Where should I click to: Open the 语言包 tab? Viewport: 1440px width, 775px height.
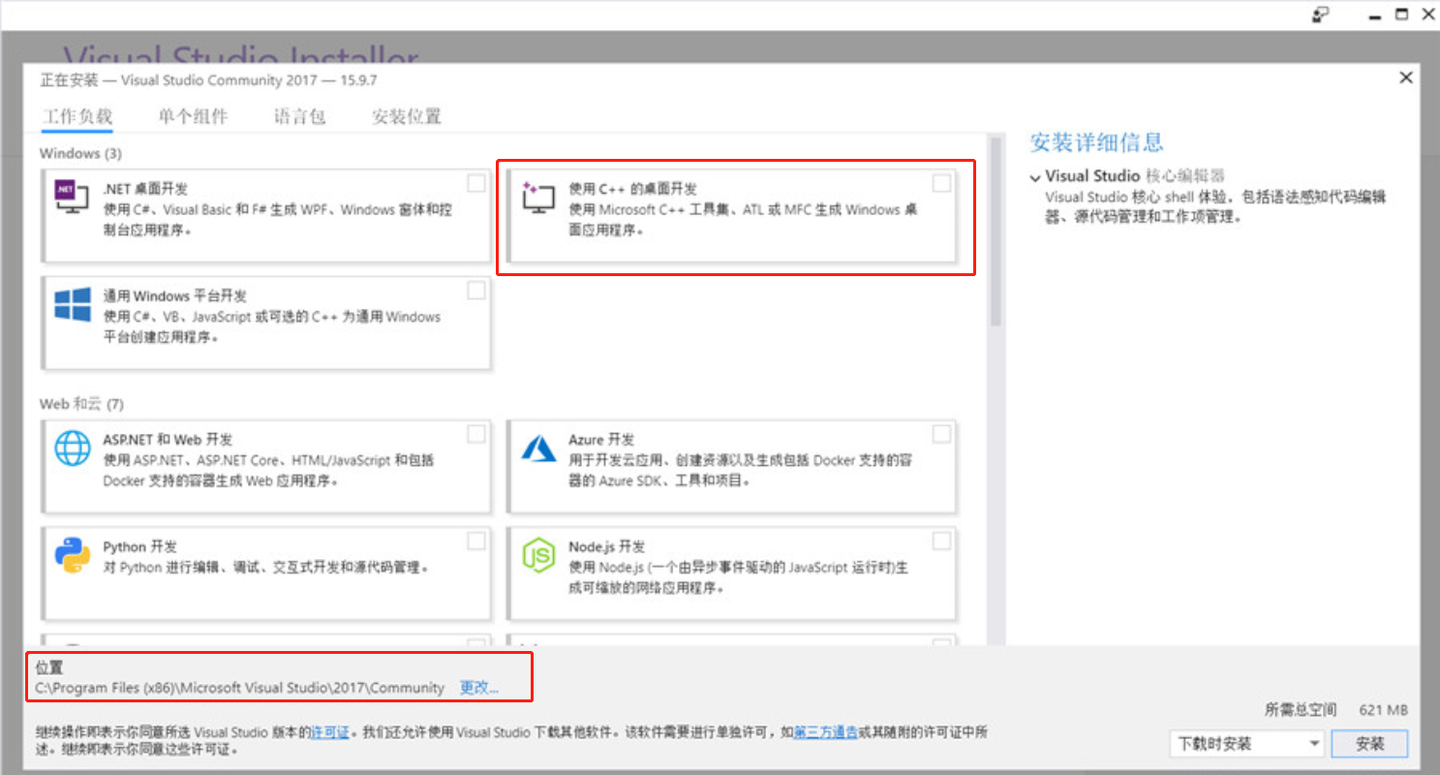pyautogui.click(x=298, y=116)
